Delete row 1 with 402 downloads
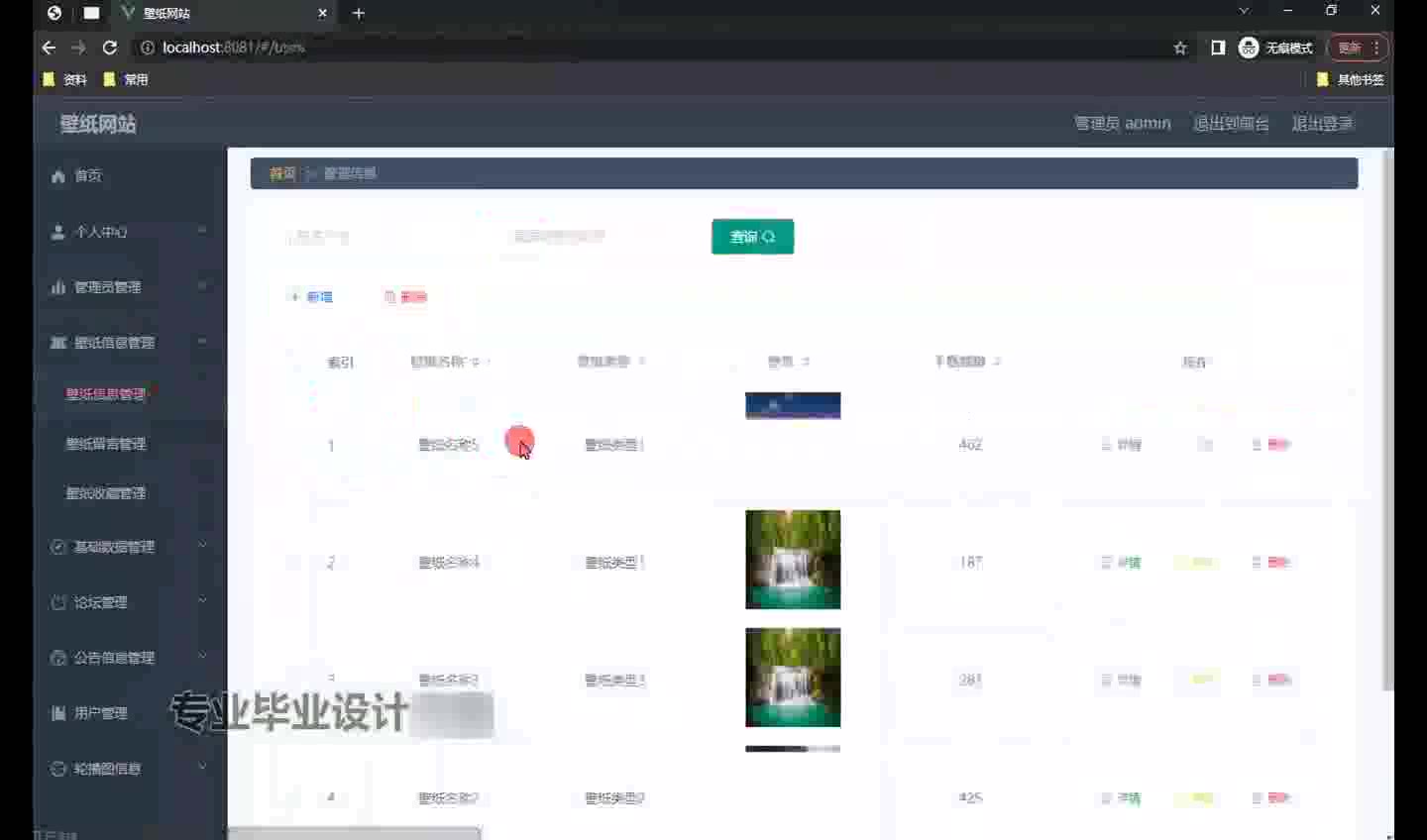The width and height of the screenshot is (1427, 840). (1271, 445)
